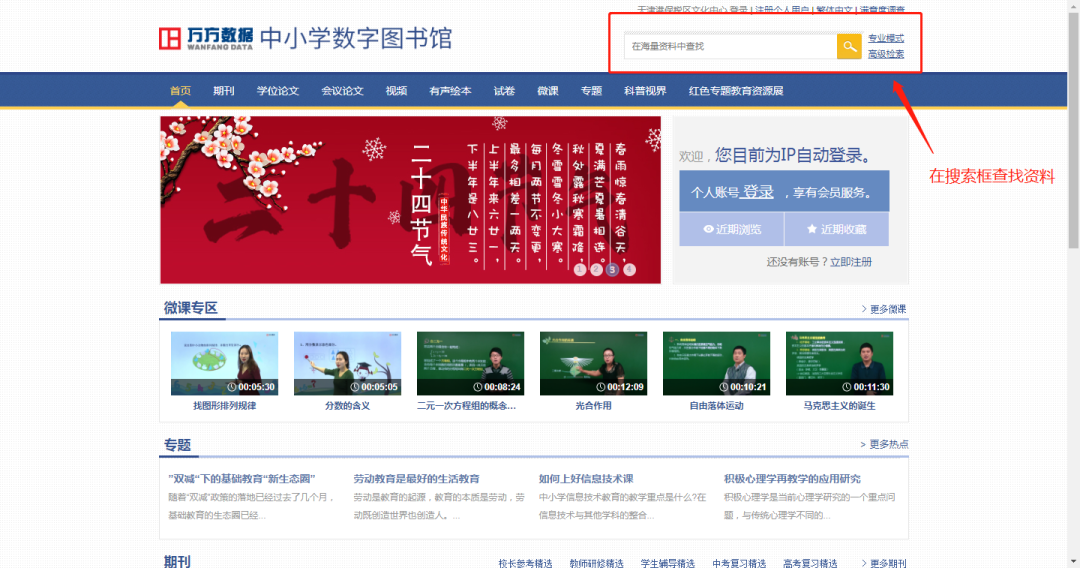Viewport: 1080px width, 568px height.
Task: Open 近期浏览 with eye icon
Action: point(731,229)
